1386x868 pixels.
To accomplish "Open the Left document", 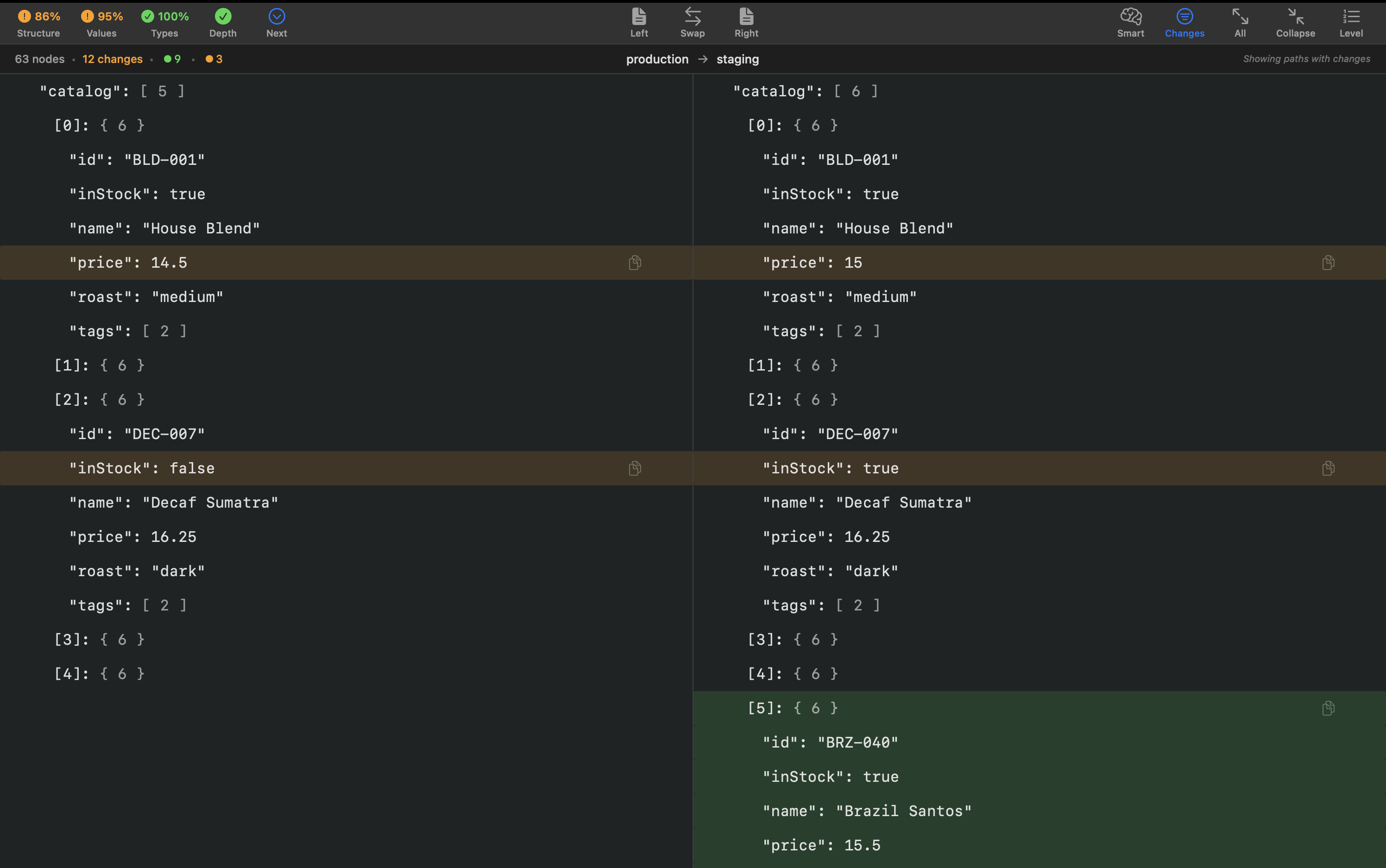I will point(639,24).
